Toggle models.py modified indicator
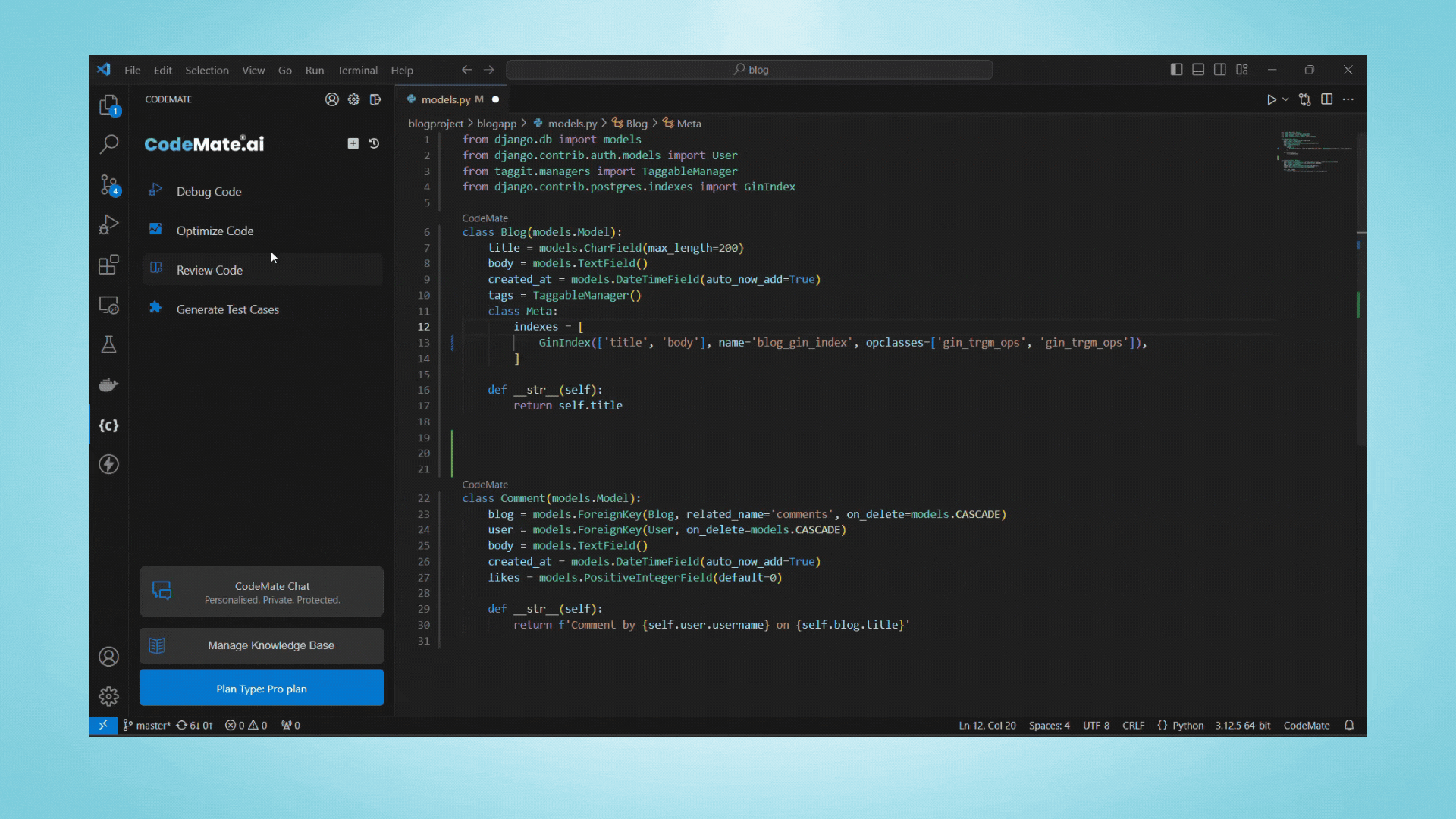Viewport: 1456px width, 819px height. pos(497,99)
